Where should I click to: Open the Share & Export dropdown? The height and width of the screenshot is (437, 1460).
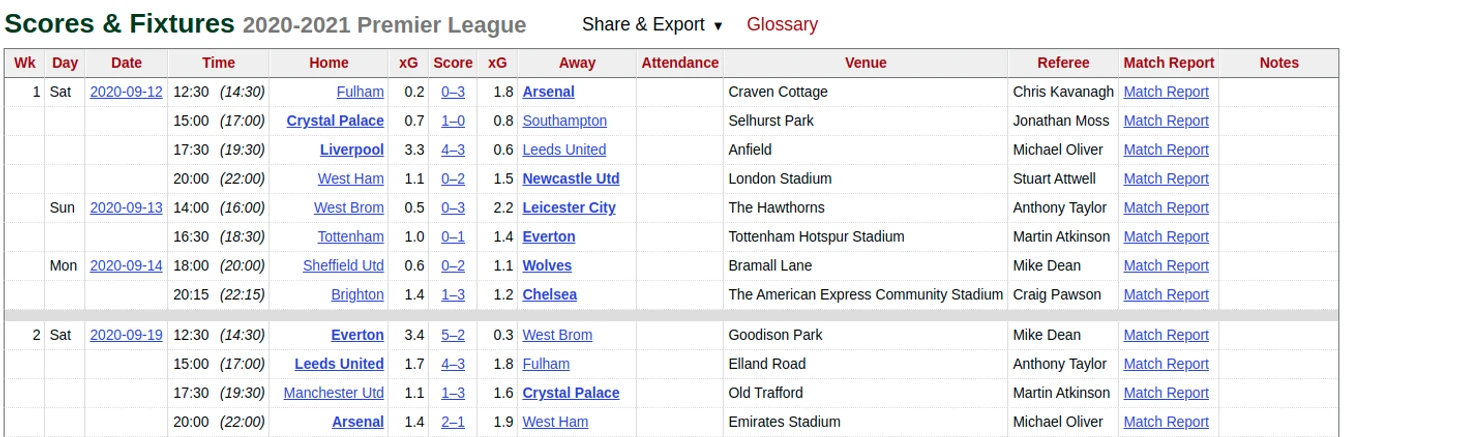point(652,24)
